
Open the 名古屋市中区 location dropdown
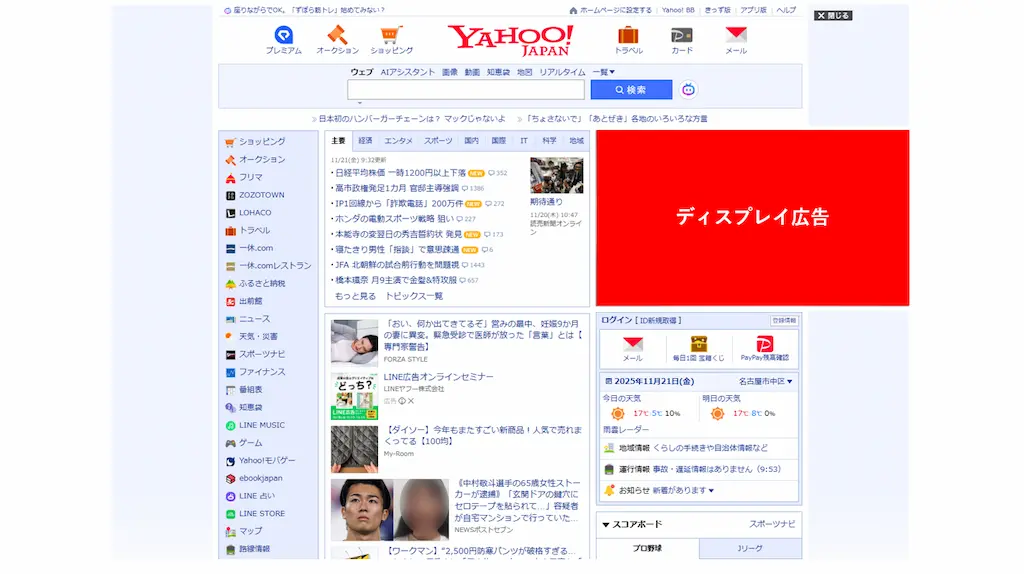[x=765, y=381]
